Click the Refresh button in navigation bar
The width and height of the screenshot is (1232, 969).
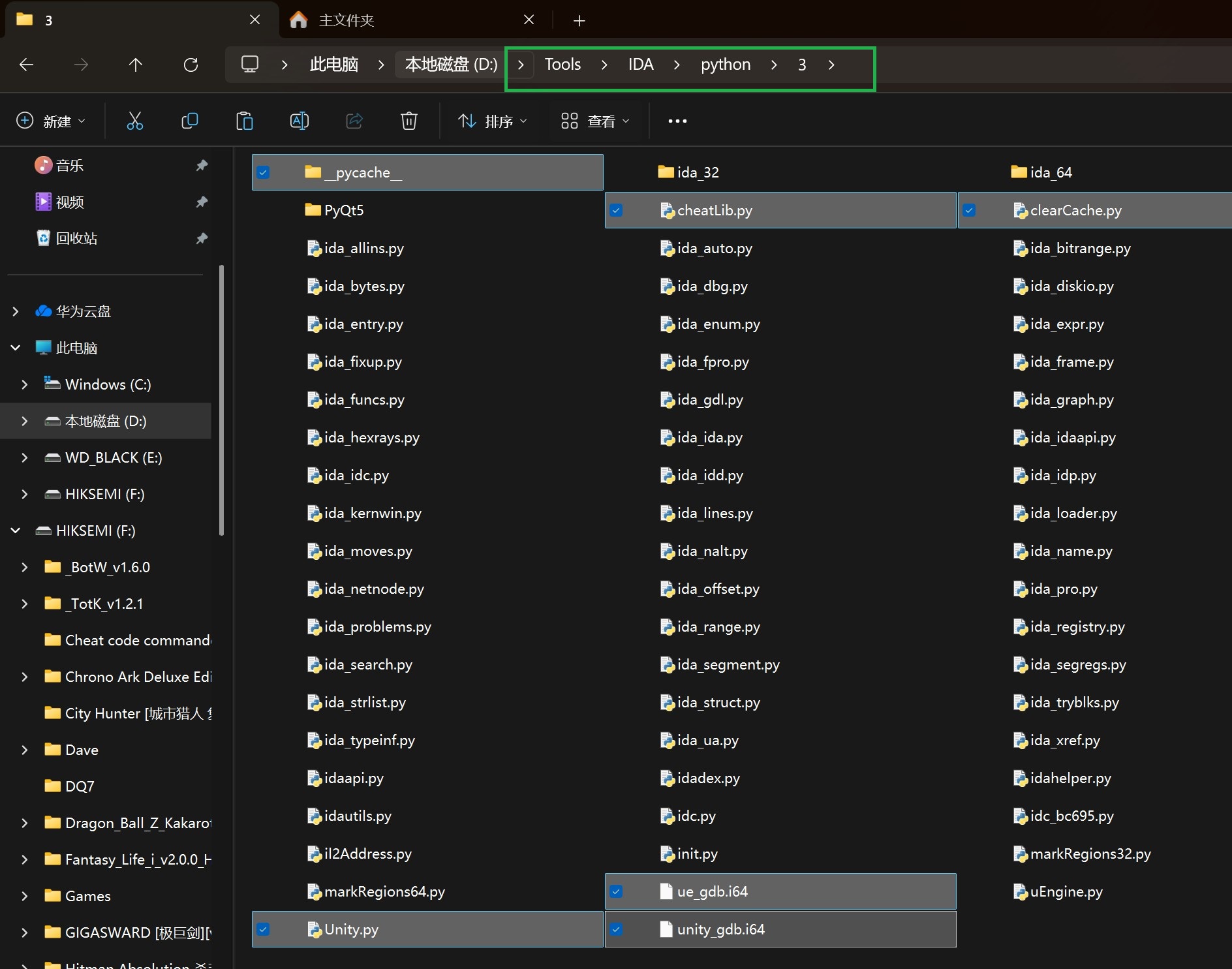tap(191, 65)
